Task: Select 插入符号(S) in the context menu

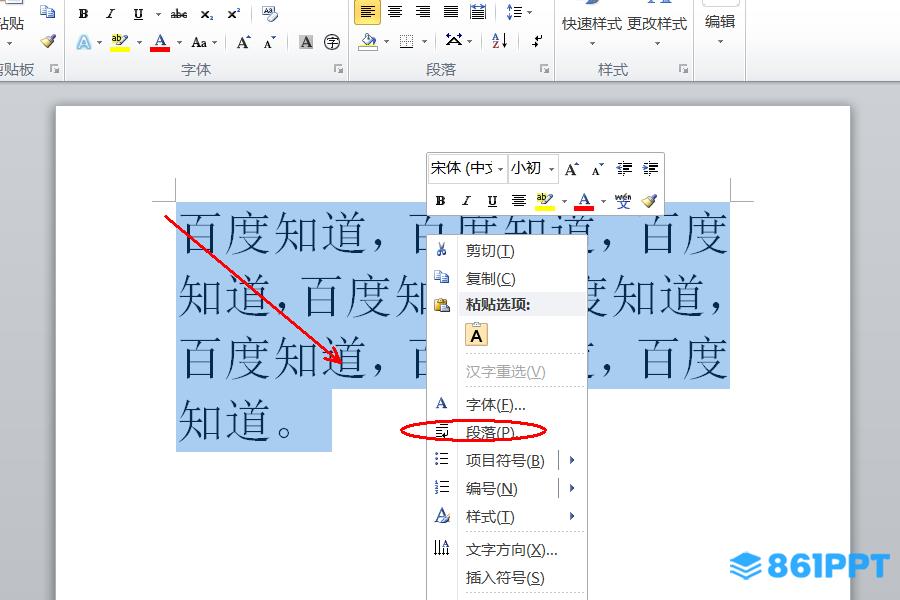Action: 505,578
